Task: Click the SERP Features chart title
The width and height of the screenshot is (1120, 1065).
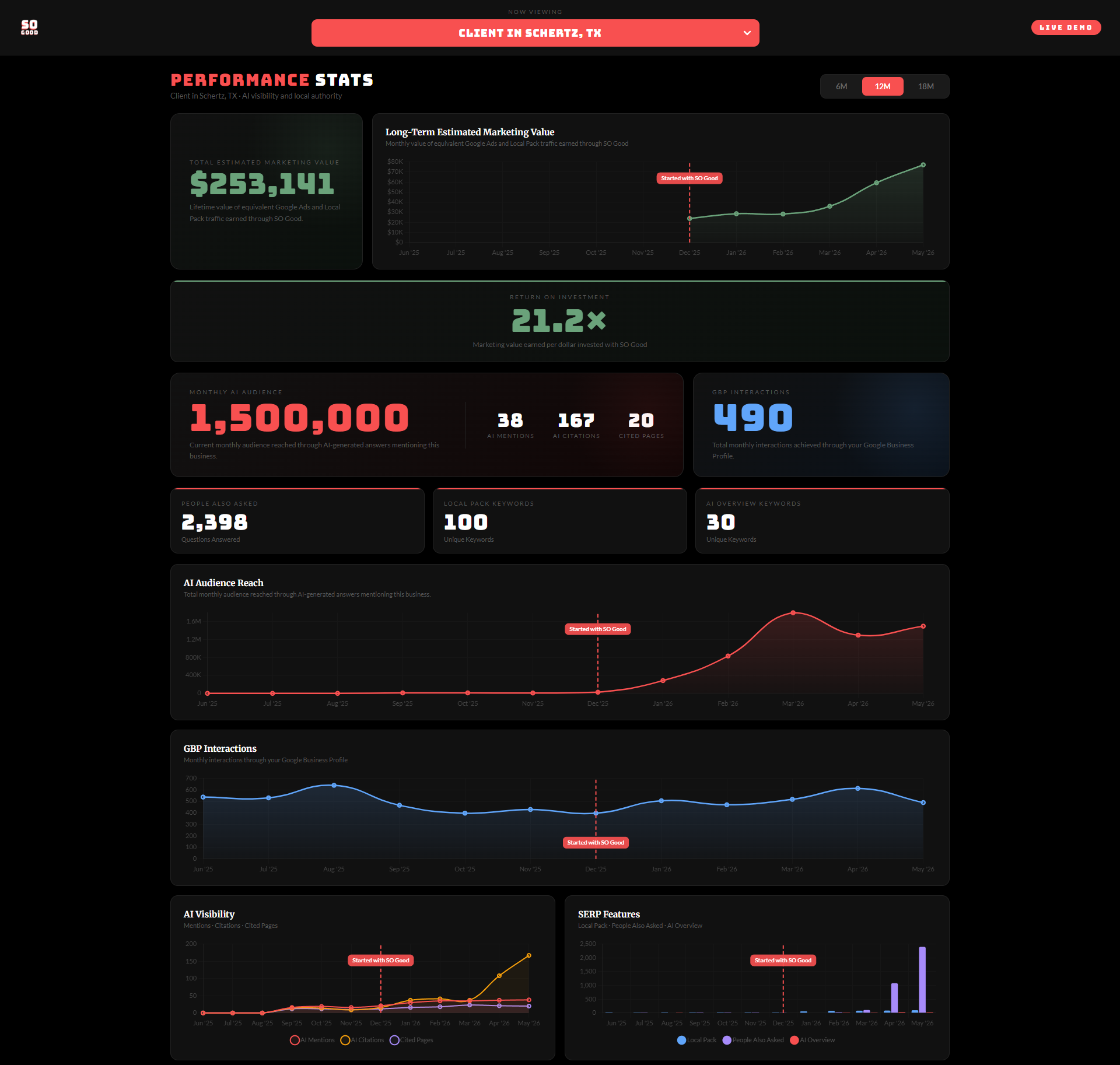Action: 609,915
